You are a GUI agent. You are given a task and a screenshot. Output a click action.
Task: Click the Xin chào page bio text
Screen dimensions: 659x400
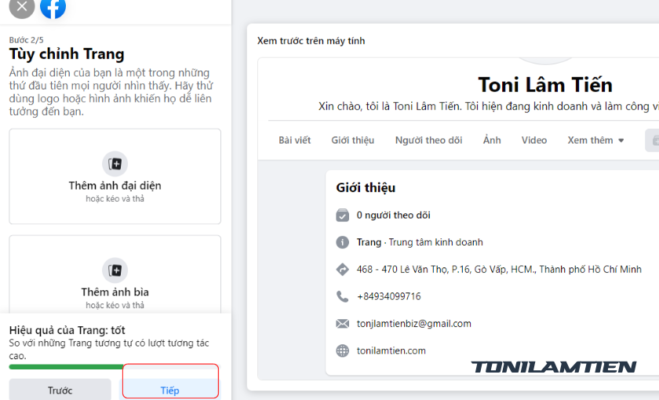(488, 106)
